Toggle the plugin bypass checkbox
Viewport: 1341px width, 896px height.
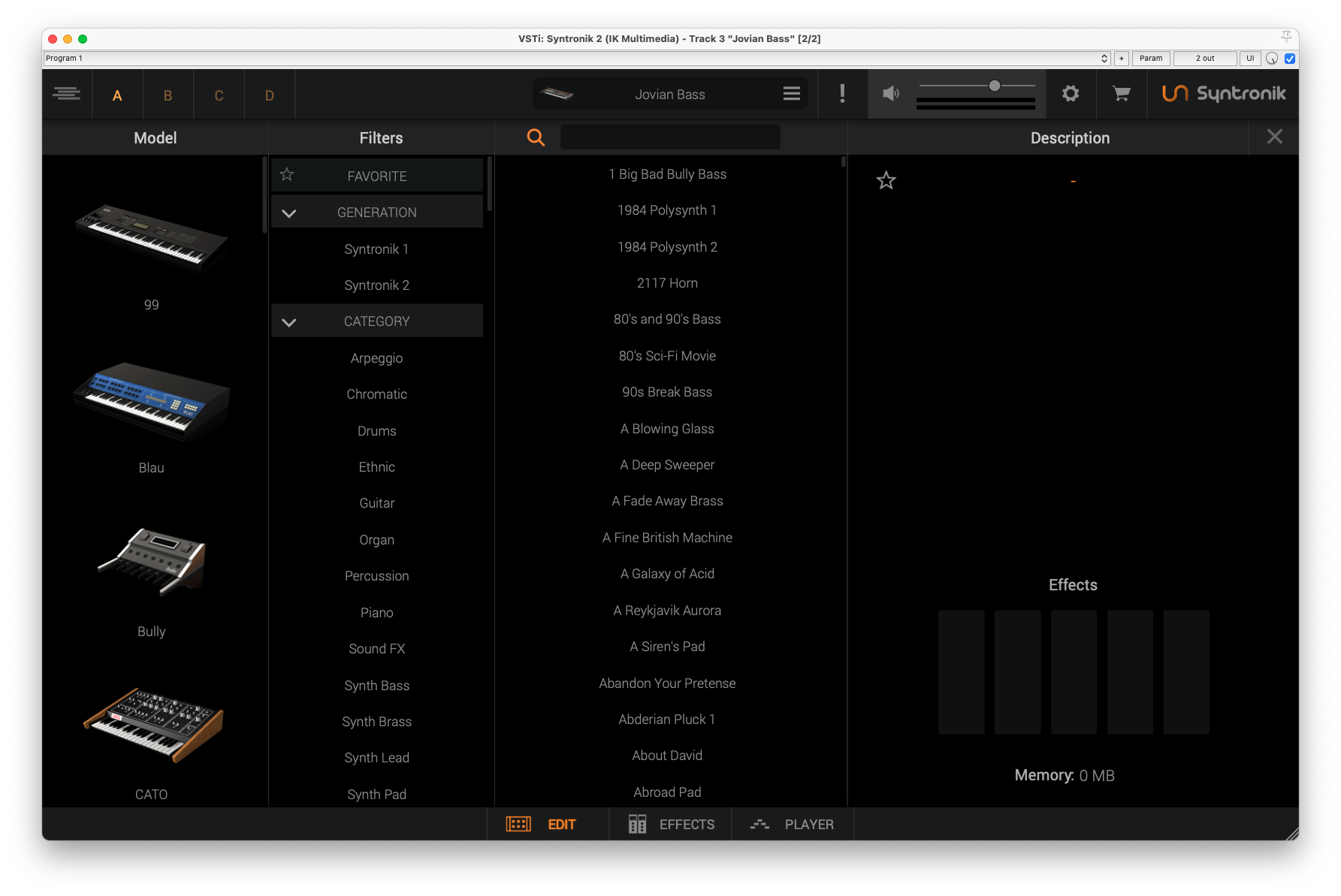point(1290,58)
